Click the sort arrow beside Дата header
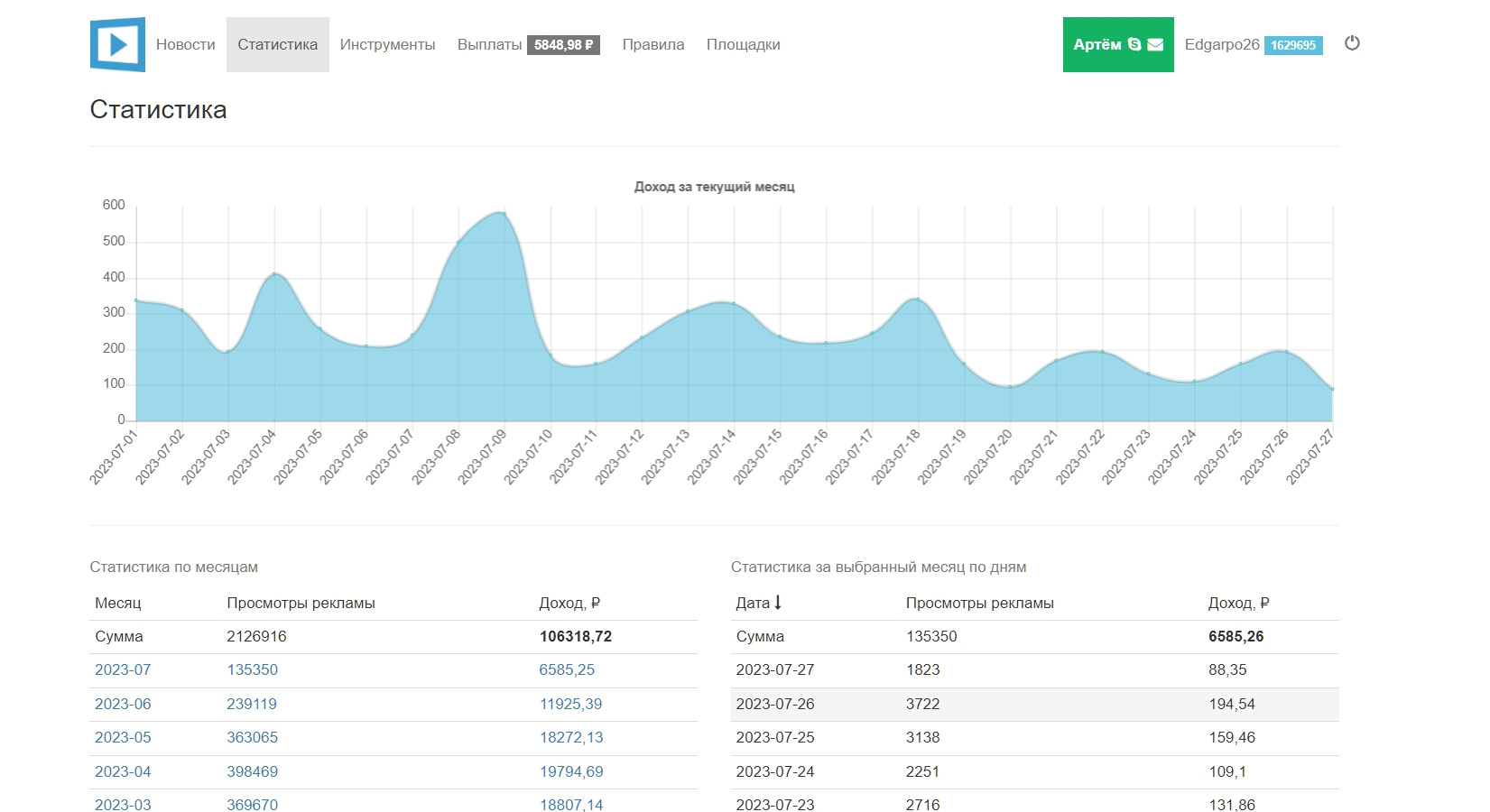 [778, 603]
